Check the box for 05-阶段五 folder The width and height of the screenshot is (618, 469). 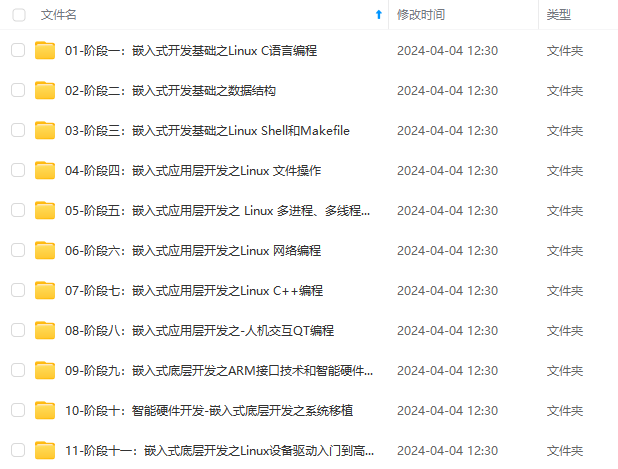click(x=18, y=210)
